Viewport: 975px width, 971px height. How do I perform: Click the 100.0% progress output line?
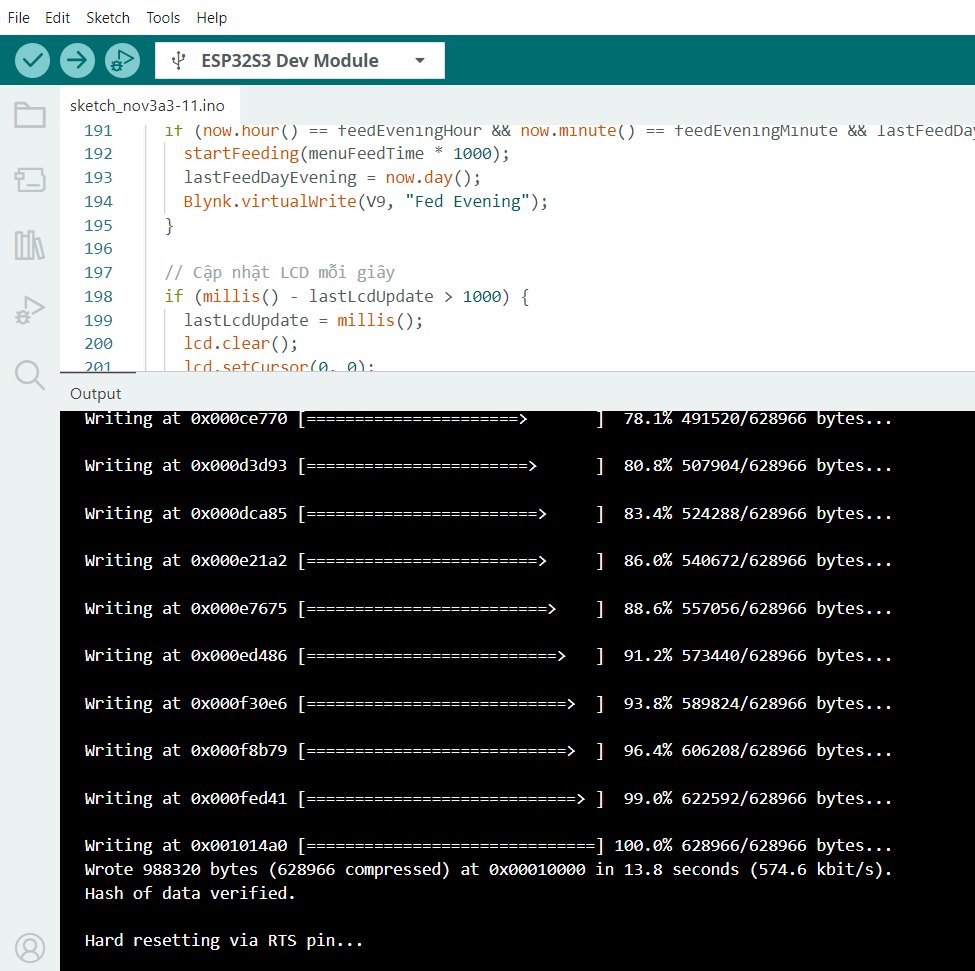[x=488, y=846]
